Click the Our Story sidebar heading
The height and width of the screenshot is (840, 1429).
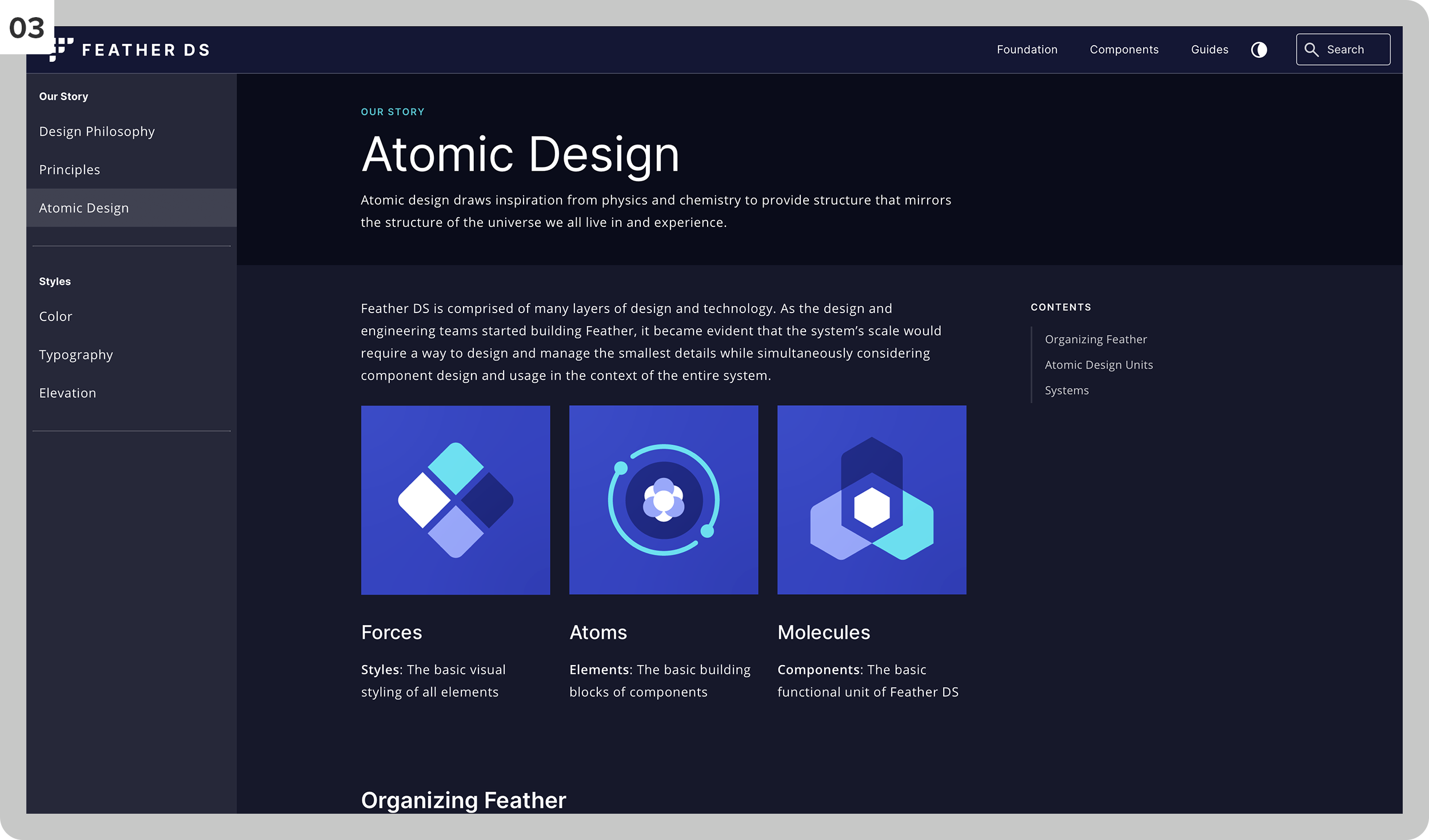pos(63,97)
